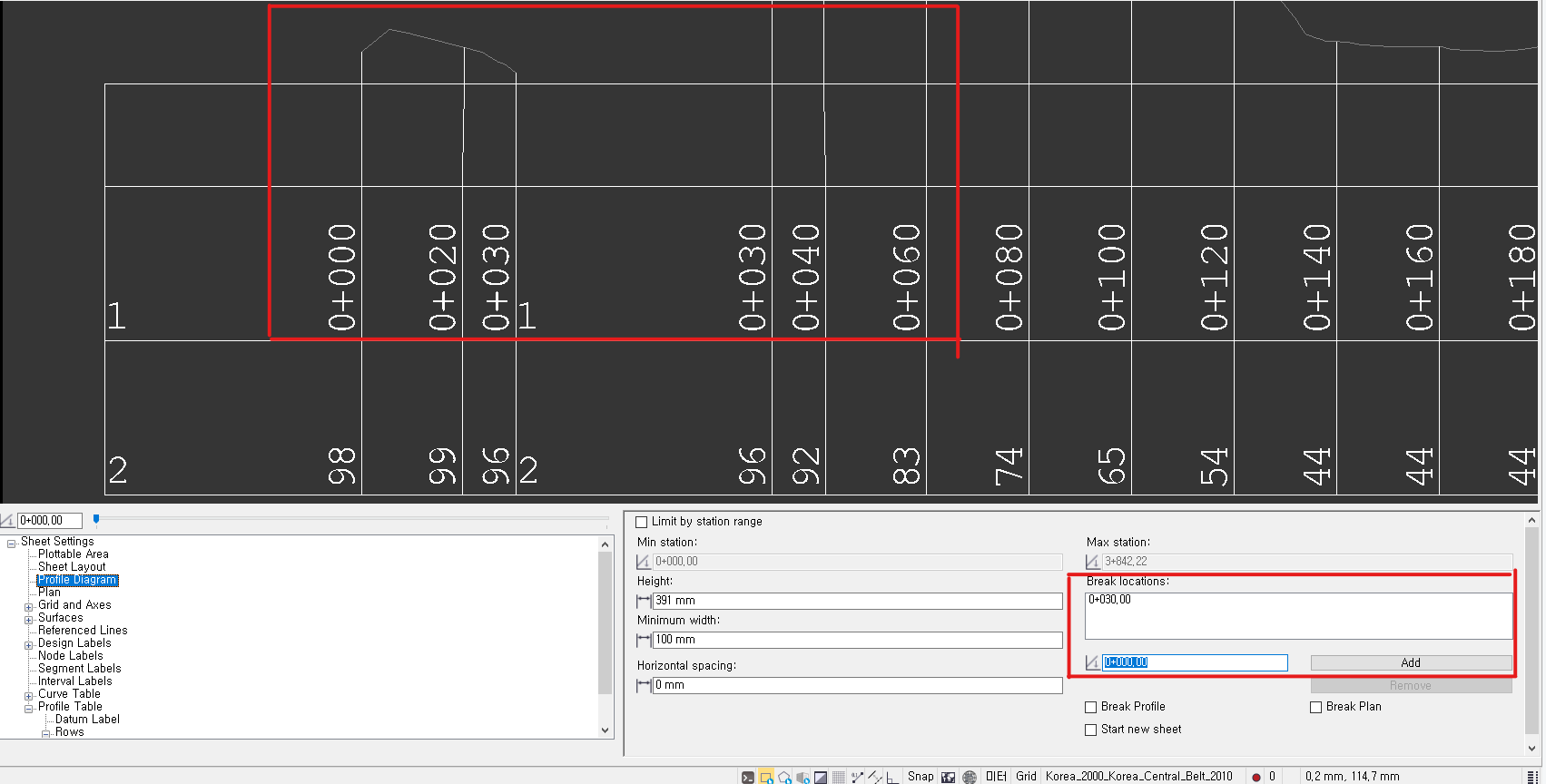Select Interval Labels in settings tree
1546x784 pixels.
click(75, 681)
